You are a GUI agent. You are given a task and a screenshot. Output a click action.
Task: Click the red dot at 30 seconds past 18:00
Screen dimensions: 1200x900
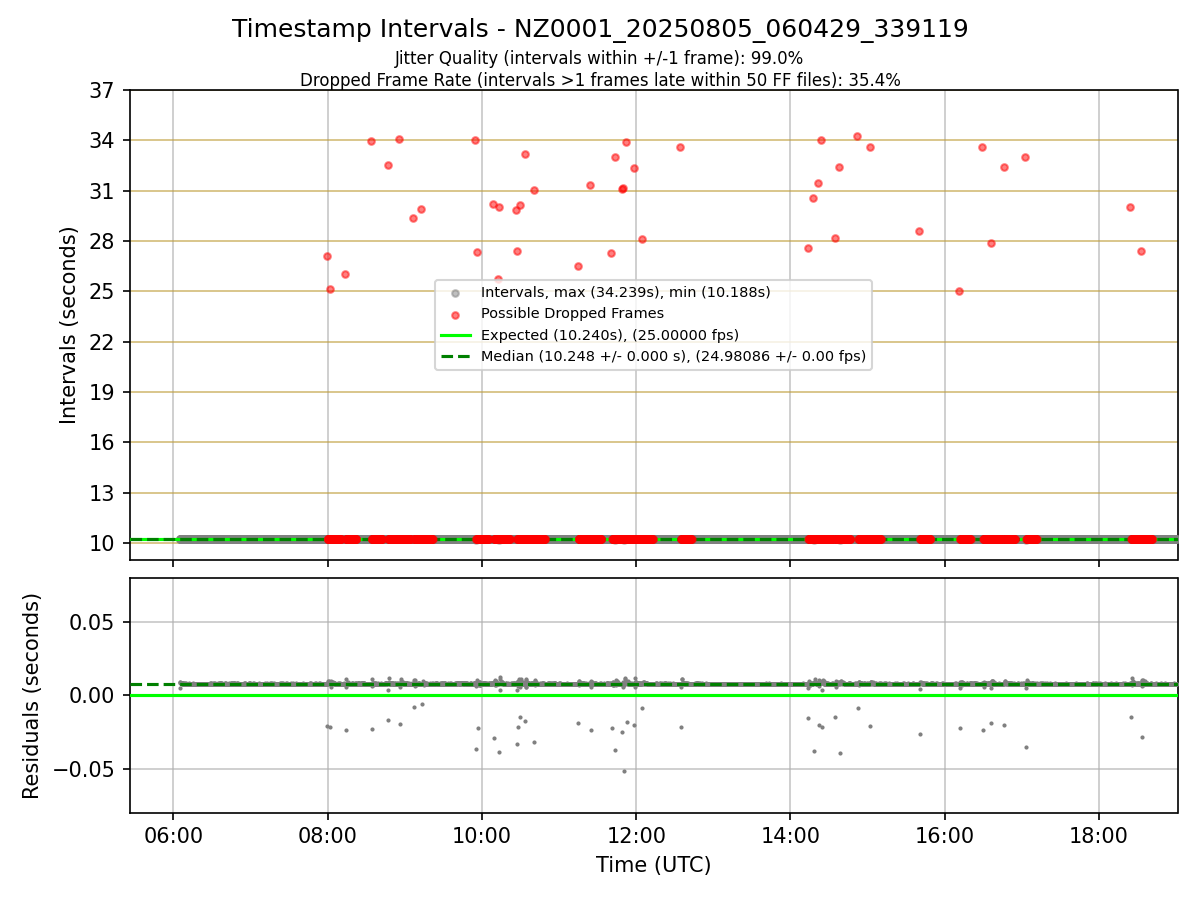1130,207
